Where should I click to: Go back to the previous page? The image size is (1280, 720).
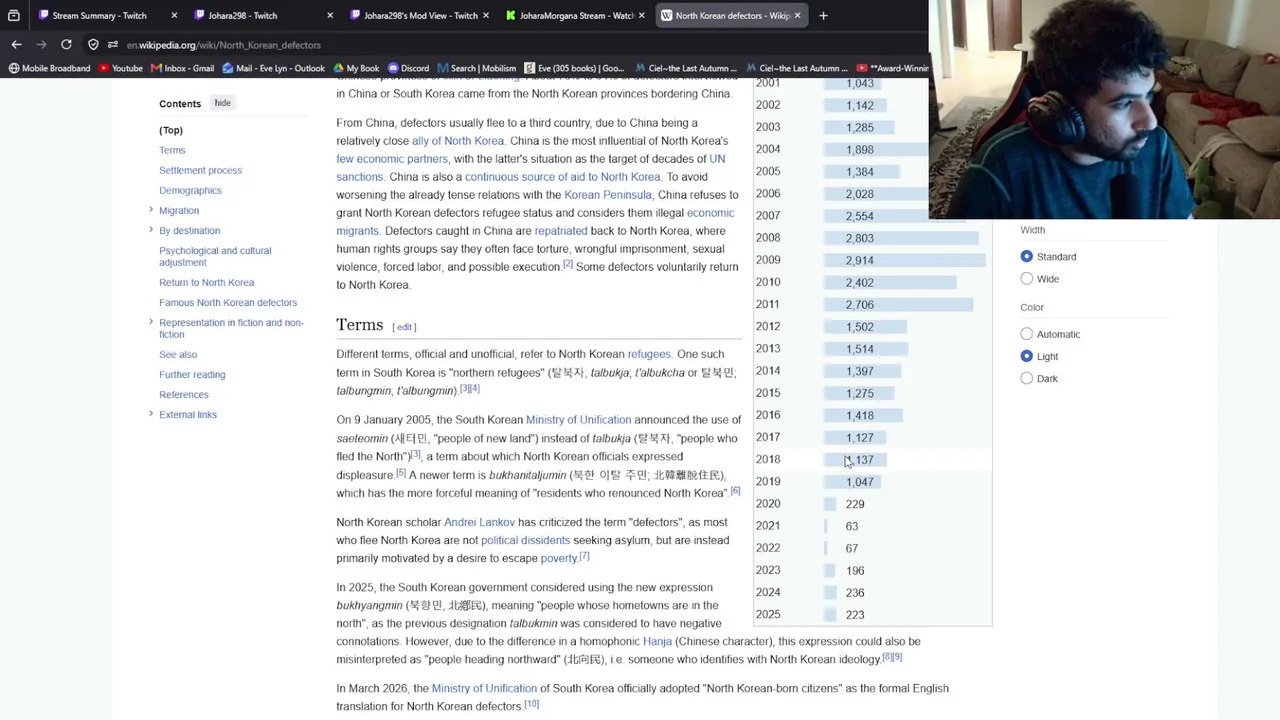click(x=16, y=44)
